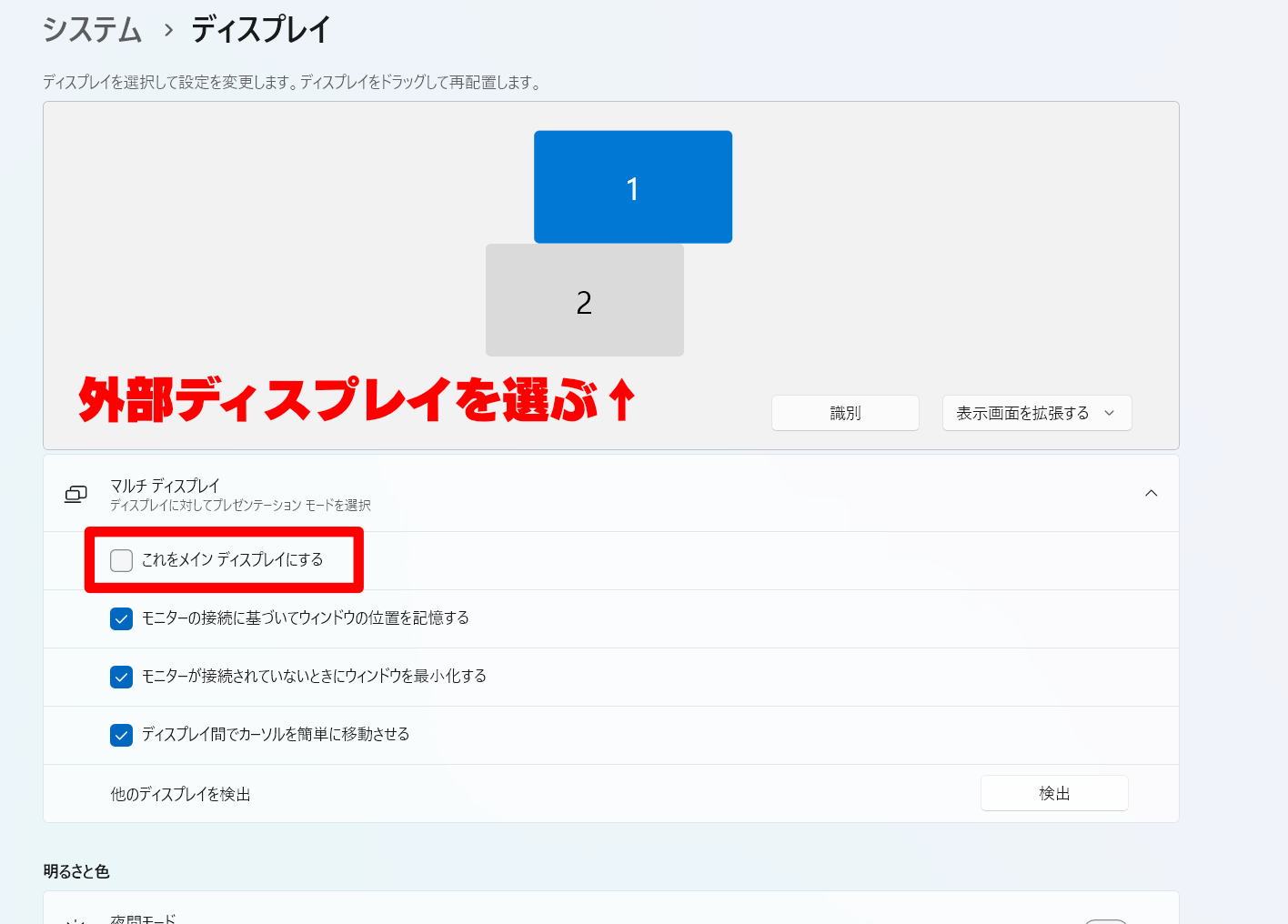Toggle the 夜間モード switch
The width and height of the screenshot is (1288, 924).
pos(1105,920)
